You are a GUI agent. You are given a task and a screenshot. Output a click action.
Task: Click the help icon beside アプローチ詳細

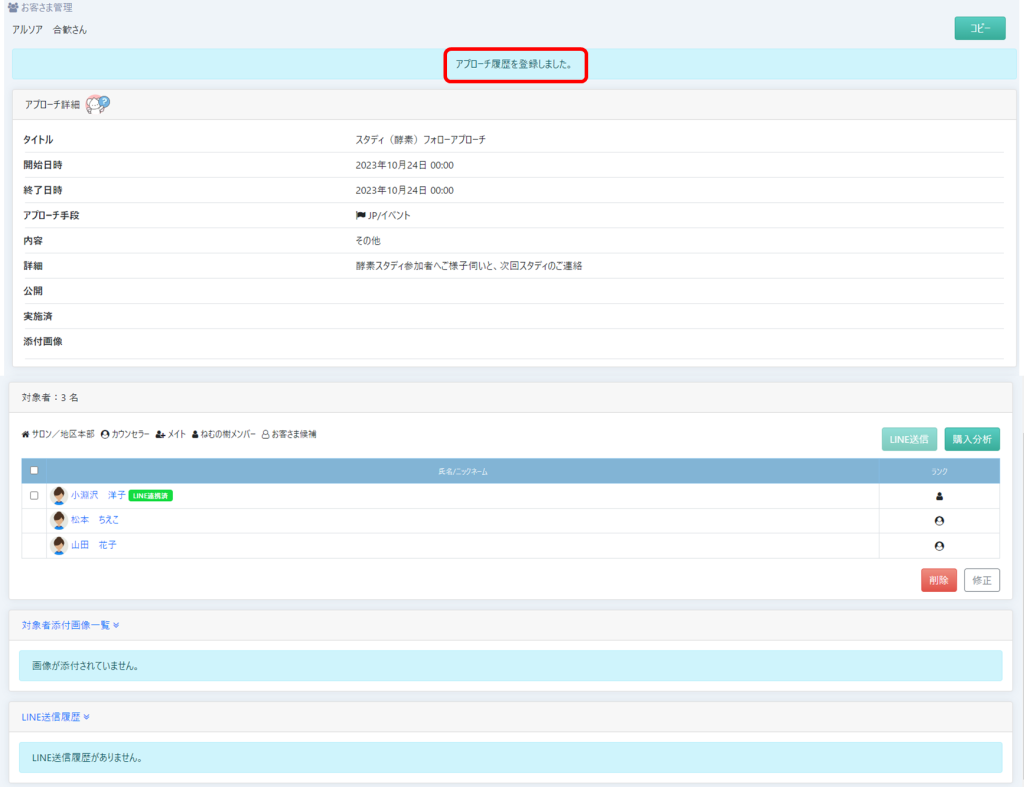[x=98, y=104]
